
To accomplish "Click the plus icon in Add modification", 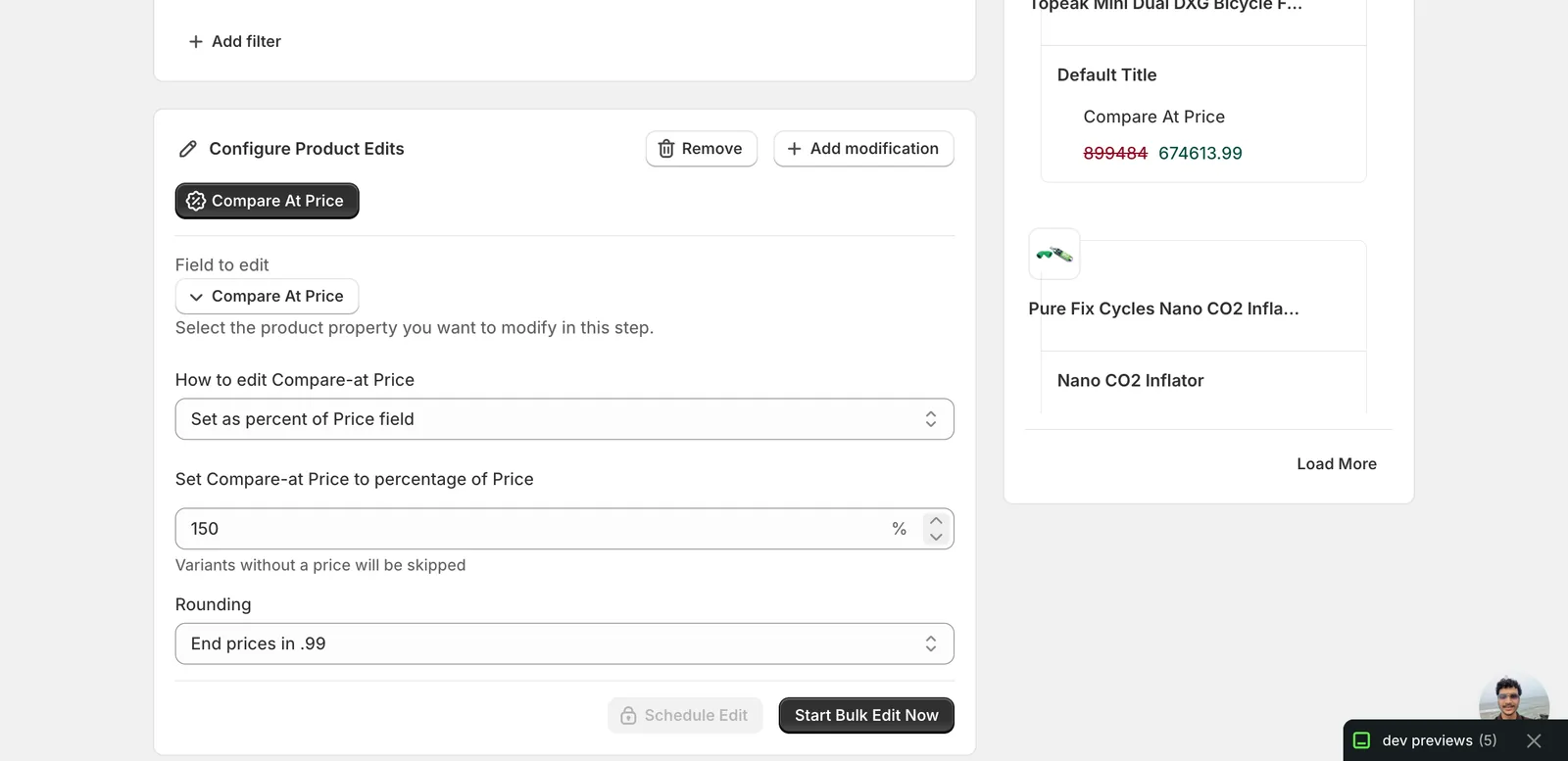I will [x=795, y=149].
